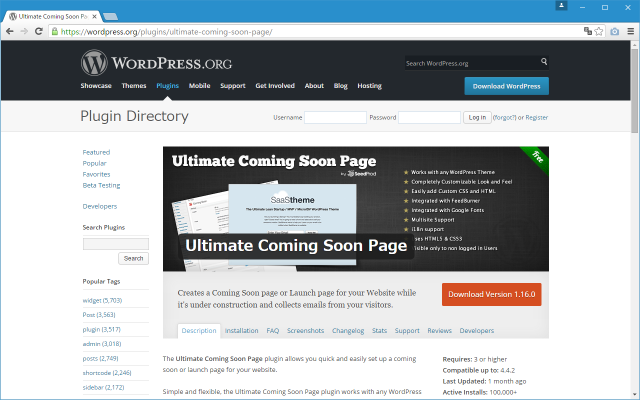Open About in main navigation
This screenshot has width=640, height=400.
[x=314, y=86]
